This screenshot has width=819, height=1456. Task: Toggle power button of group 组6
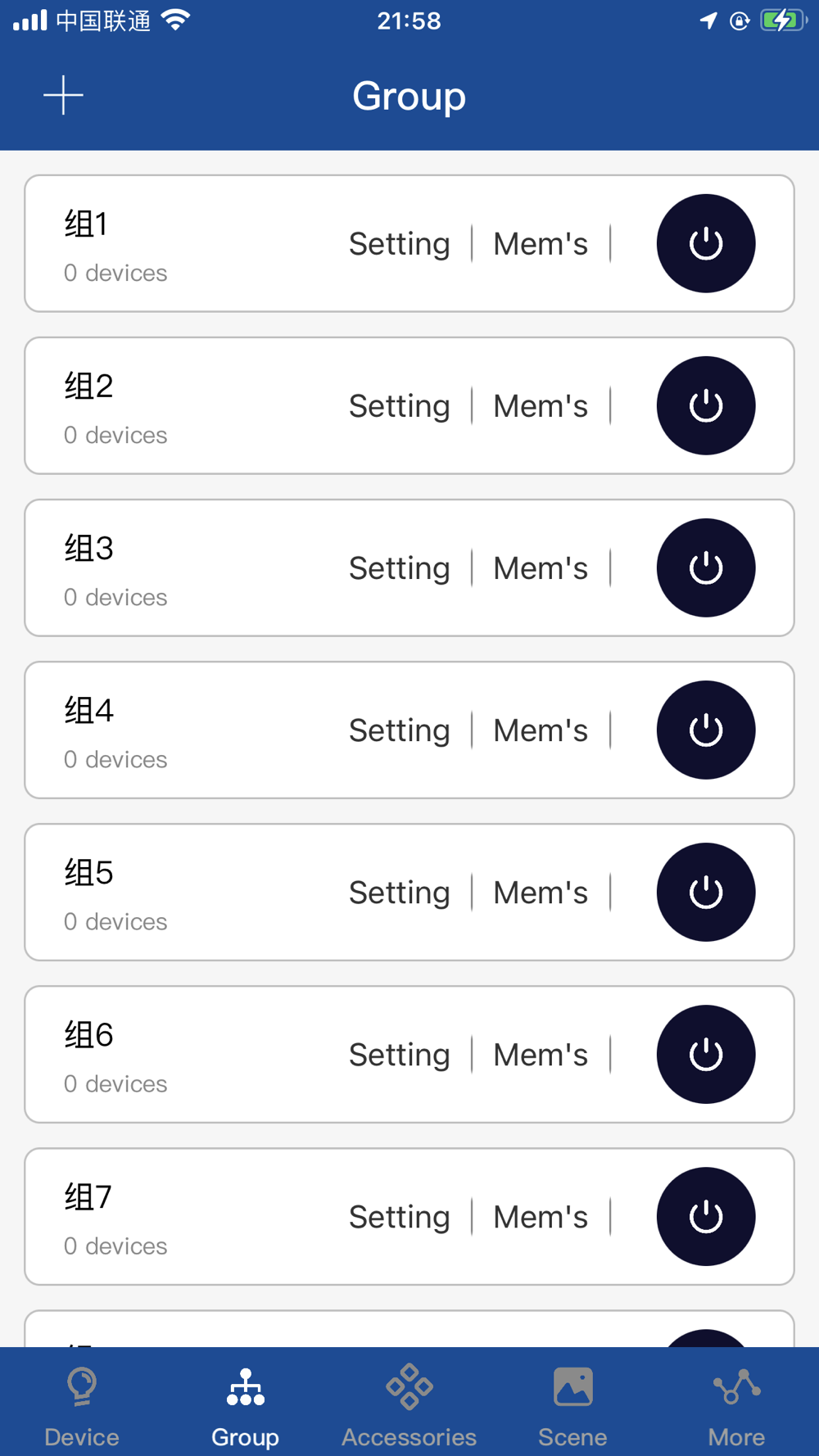[706, 1054]
